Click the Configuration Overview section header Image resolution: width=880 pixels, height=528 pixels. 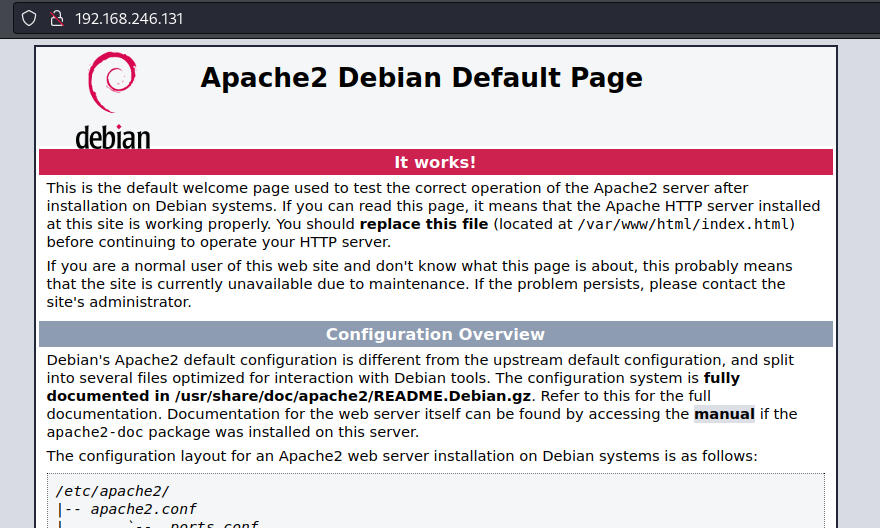click(x=435, y=334)
